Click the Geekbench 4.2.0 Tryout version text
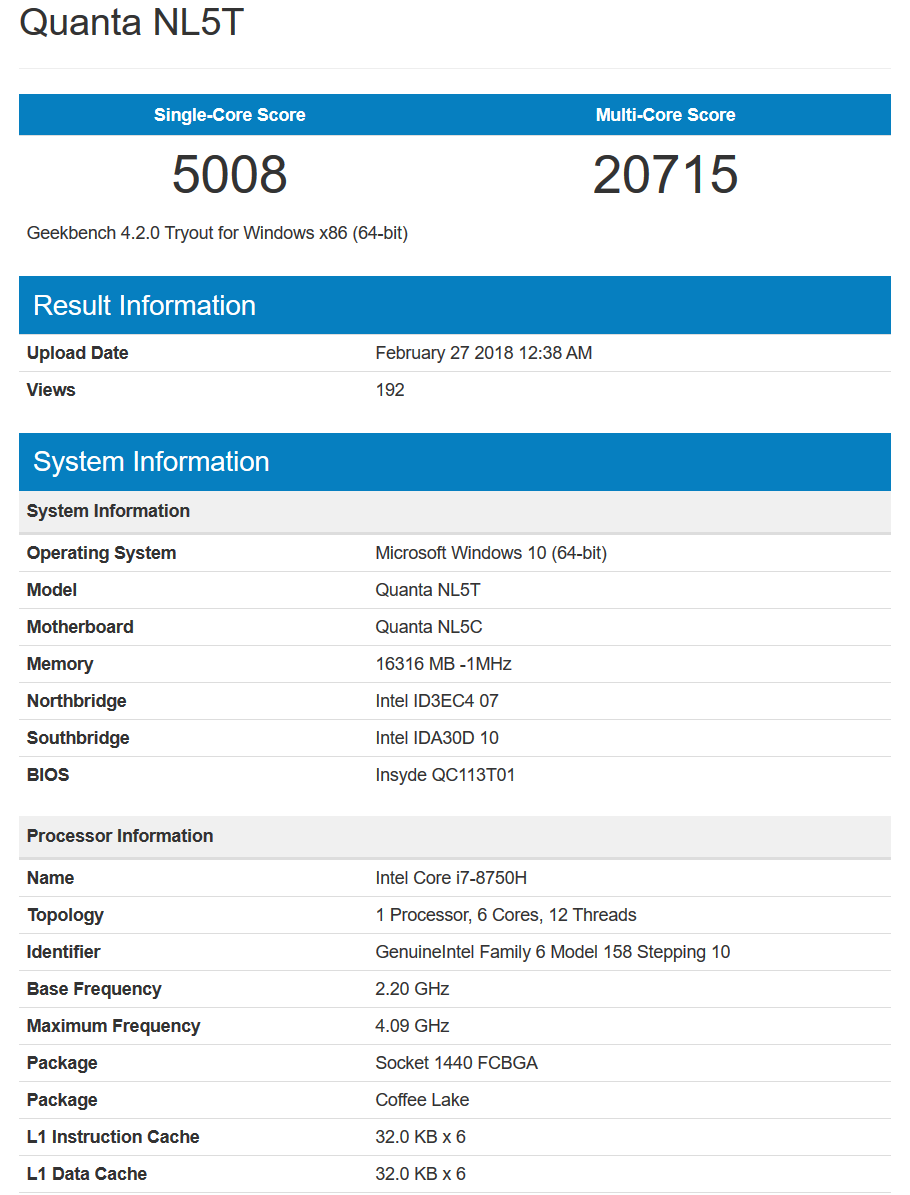Image resolution: width=910 pixels, height=1195 pixels. click(217, 233)
